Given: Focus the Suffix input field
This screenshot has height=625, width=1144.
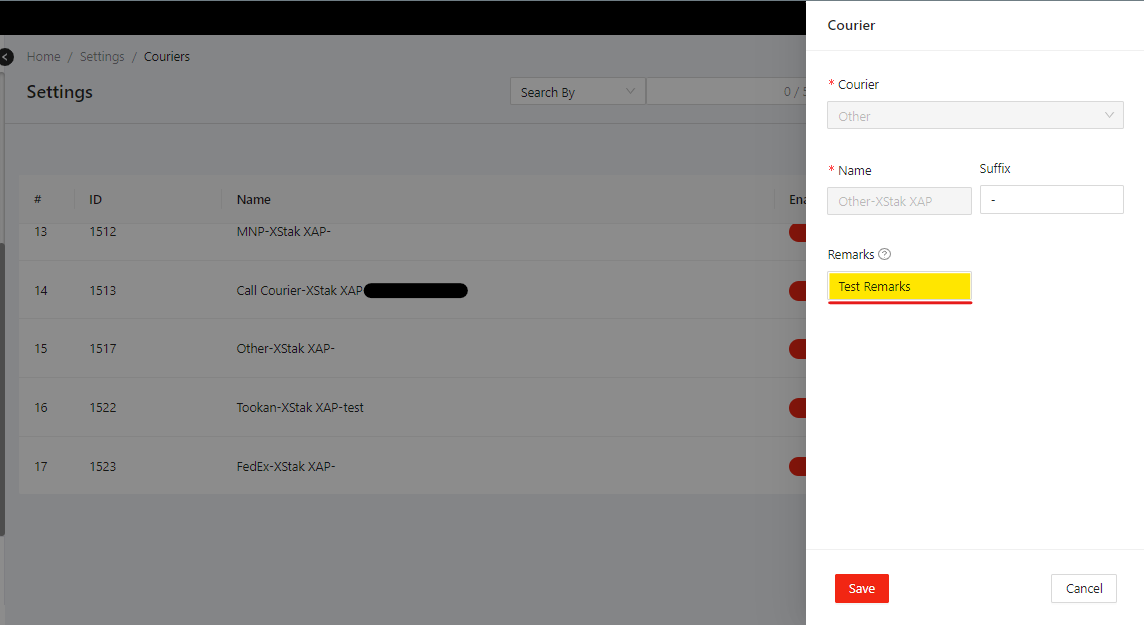Looking at the screenshot, I should [1051, 200].
